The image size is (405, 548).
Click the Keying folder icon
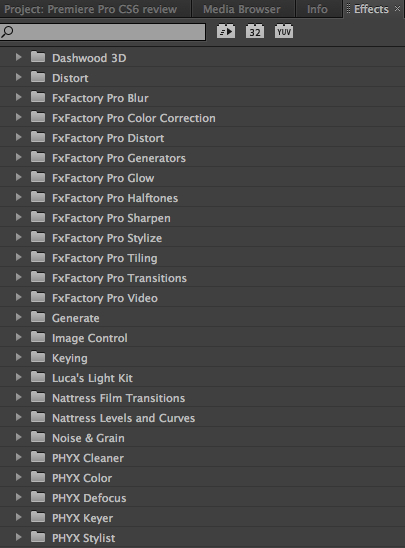pos(38,357)
